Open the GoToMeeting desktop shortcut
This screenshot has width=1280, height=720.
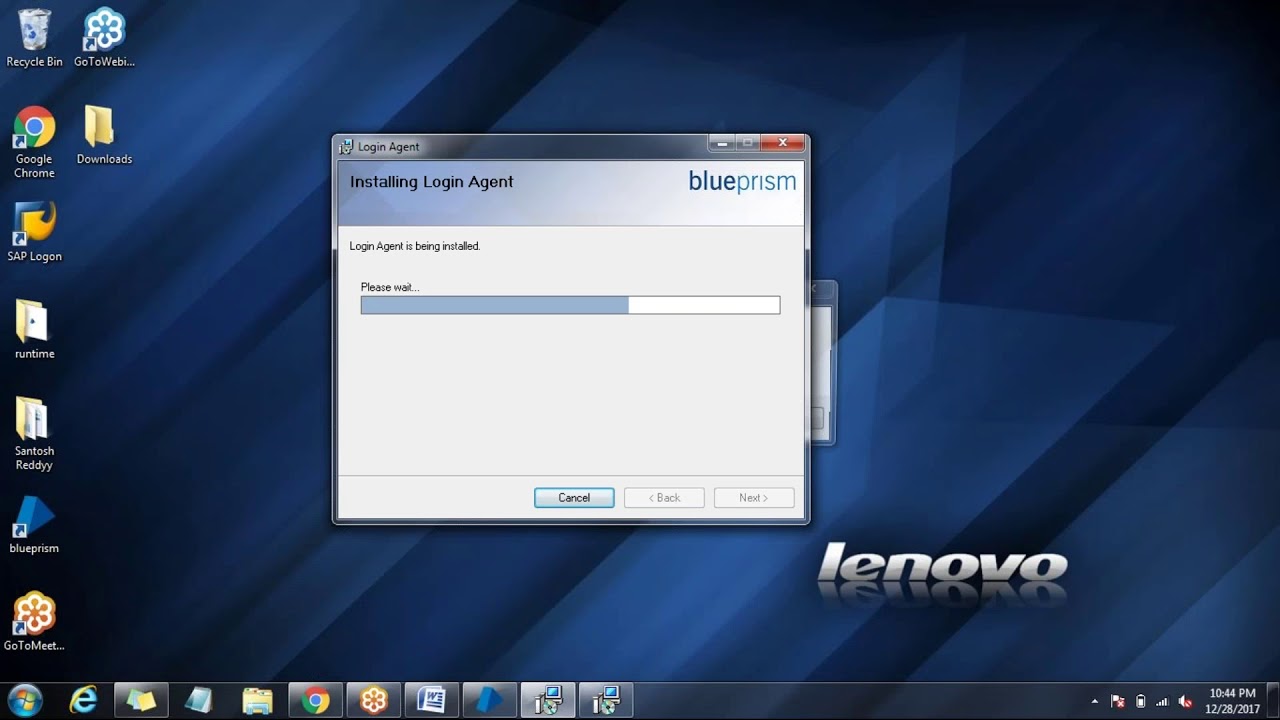pos(34,622)
